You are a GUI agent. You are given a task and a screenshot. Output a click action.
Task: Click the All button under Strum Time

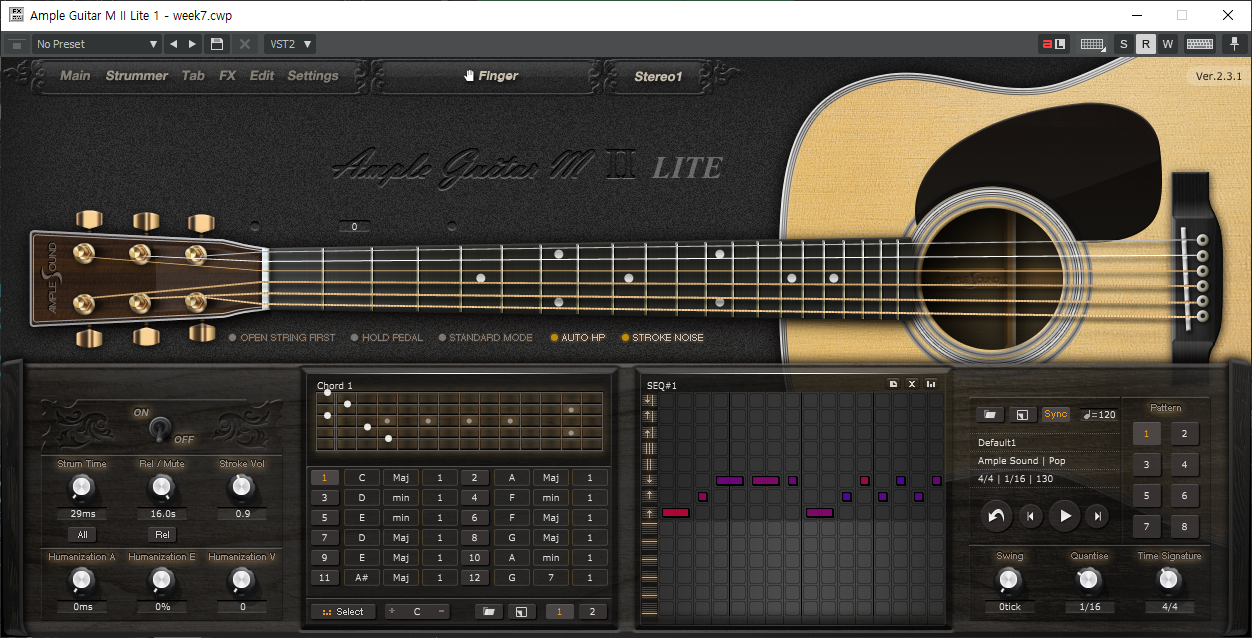pos(82,535)
